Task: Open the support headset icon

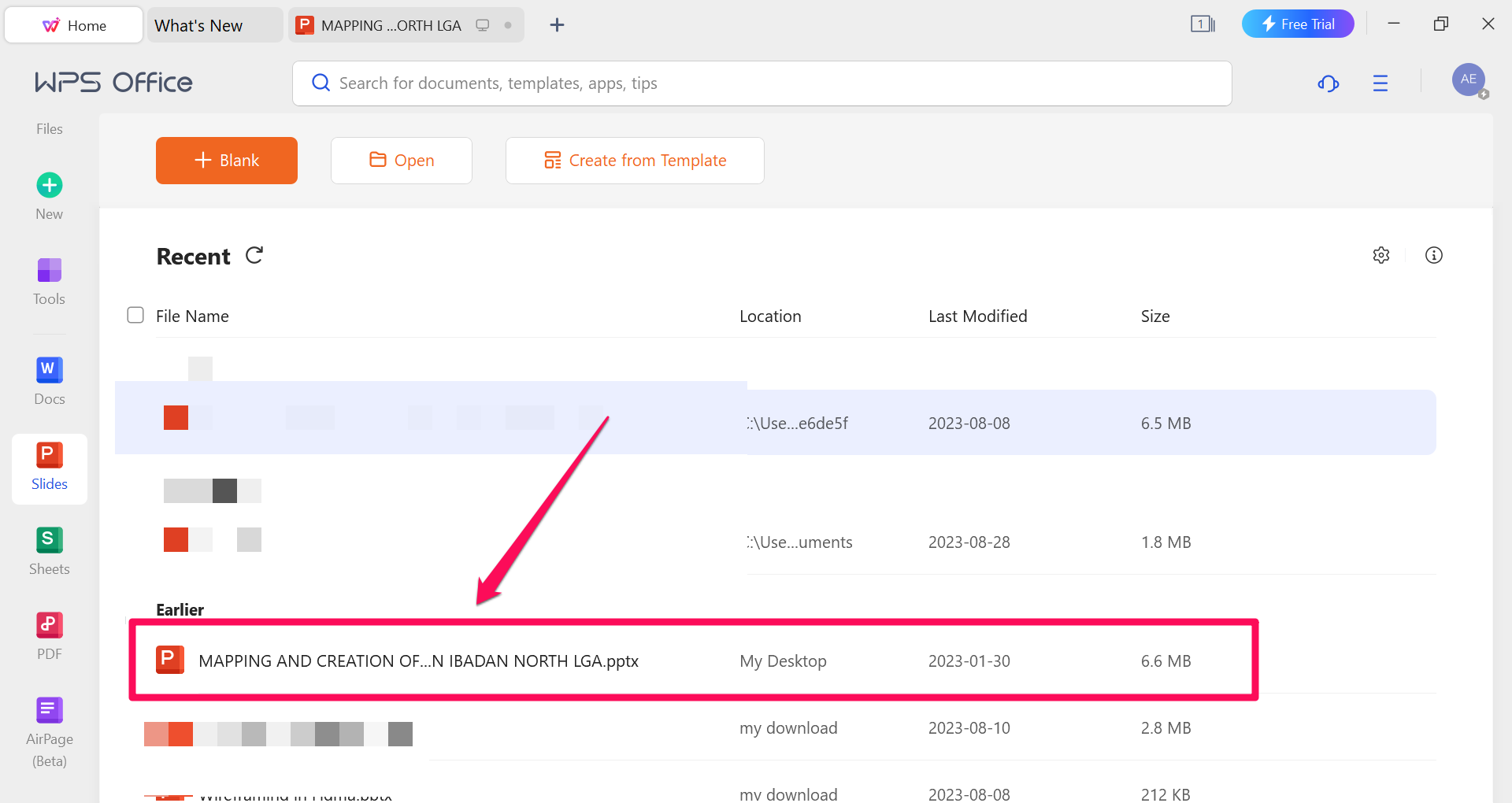Action: [1329, 83]
